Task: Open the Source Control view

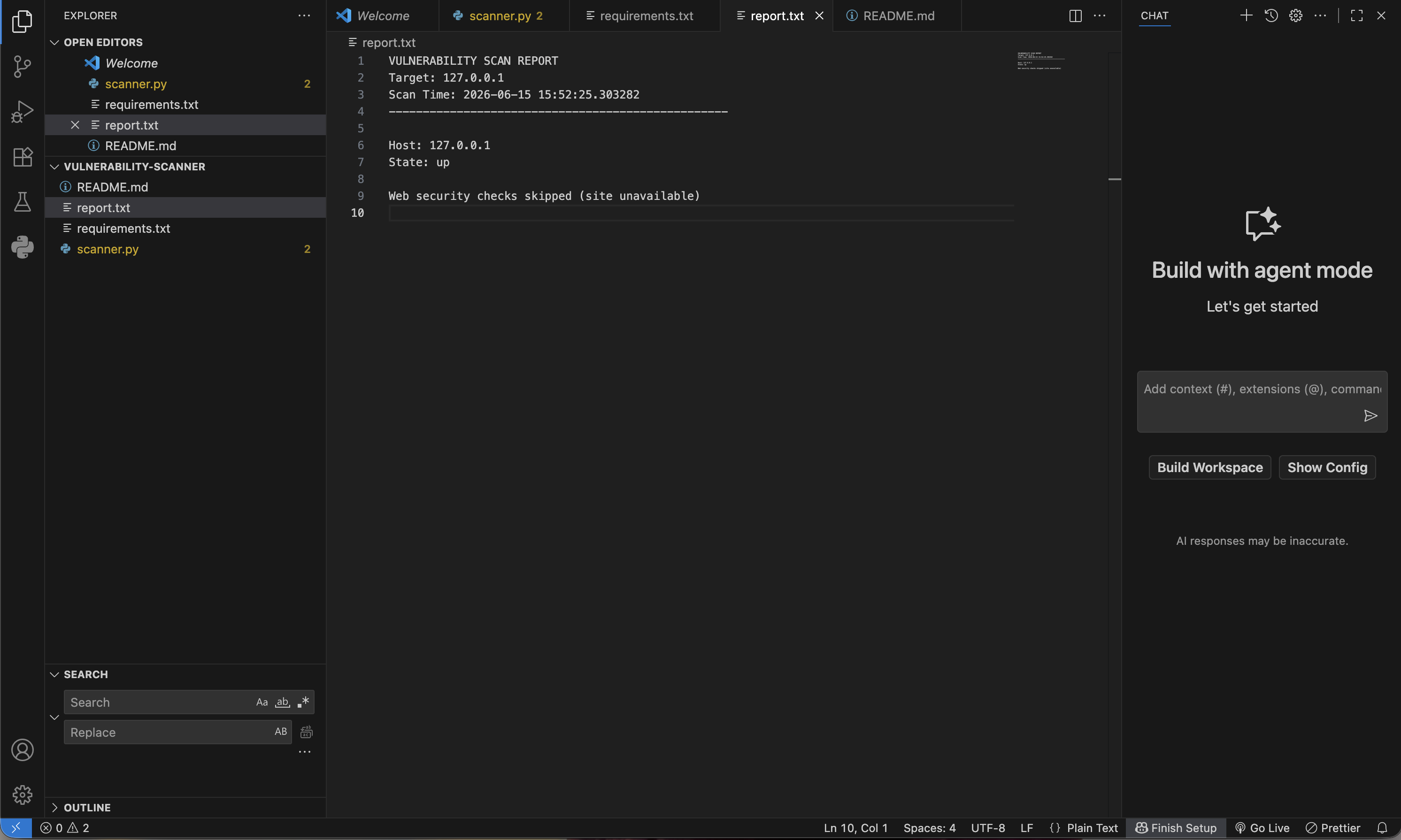Action: pos(22,66)
